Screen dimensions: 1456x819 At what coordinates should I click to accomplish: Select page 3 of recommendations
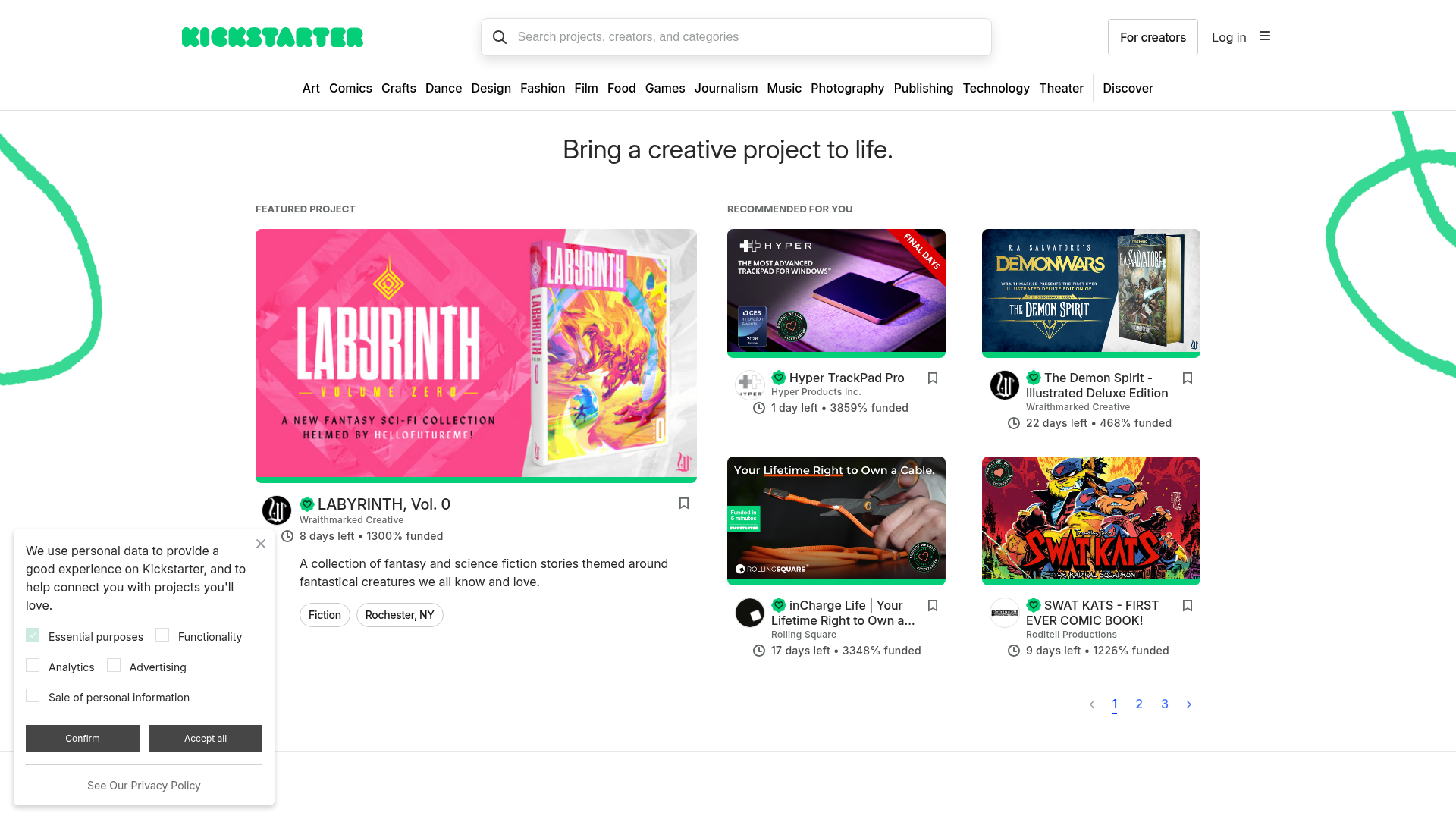point(1164,704)
